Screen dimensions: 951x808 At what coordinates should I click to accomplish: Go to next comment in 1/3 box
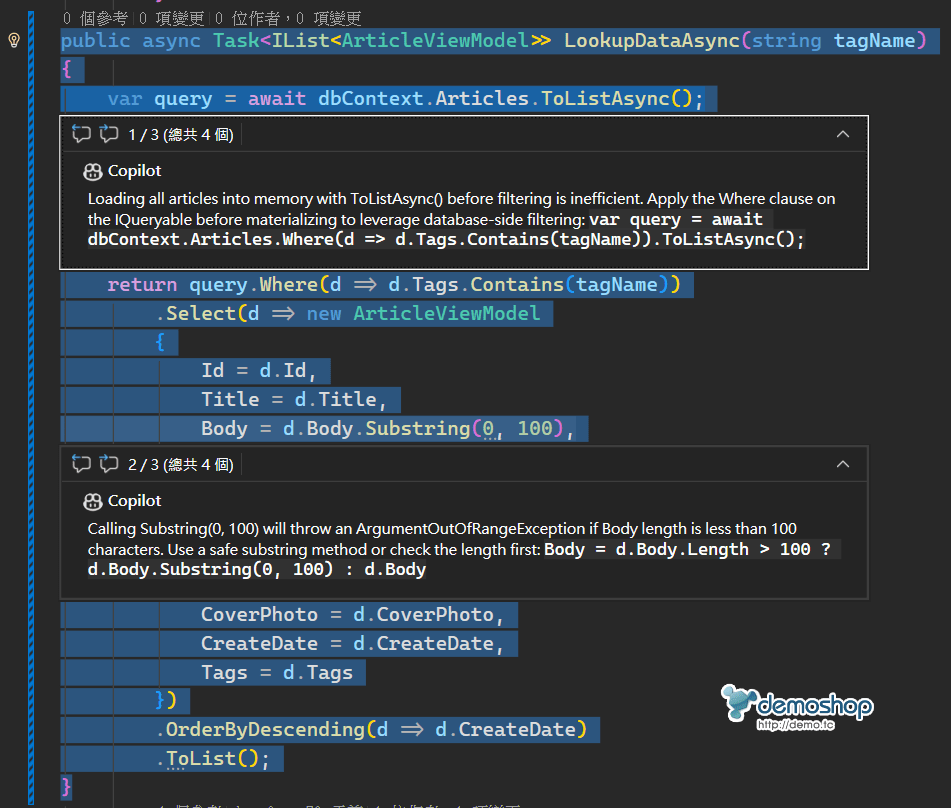click(x=108, y=134)
